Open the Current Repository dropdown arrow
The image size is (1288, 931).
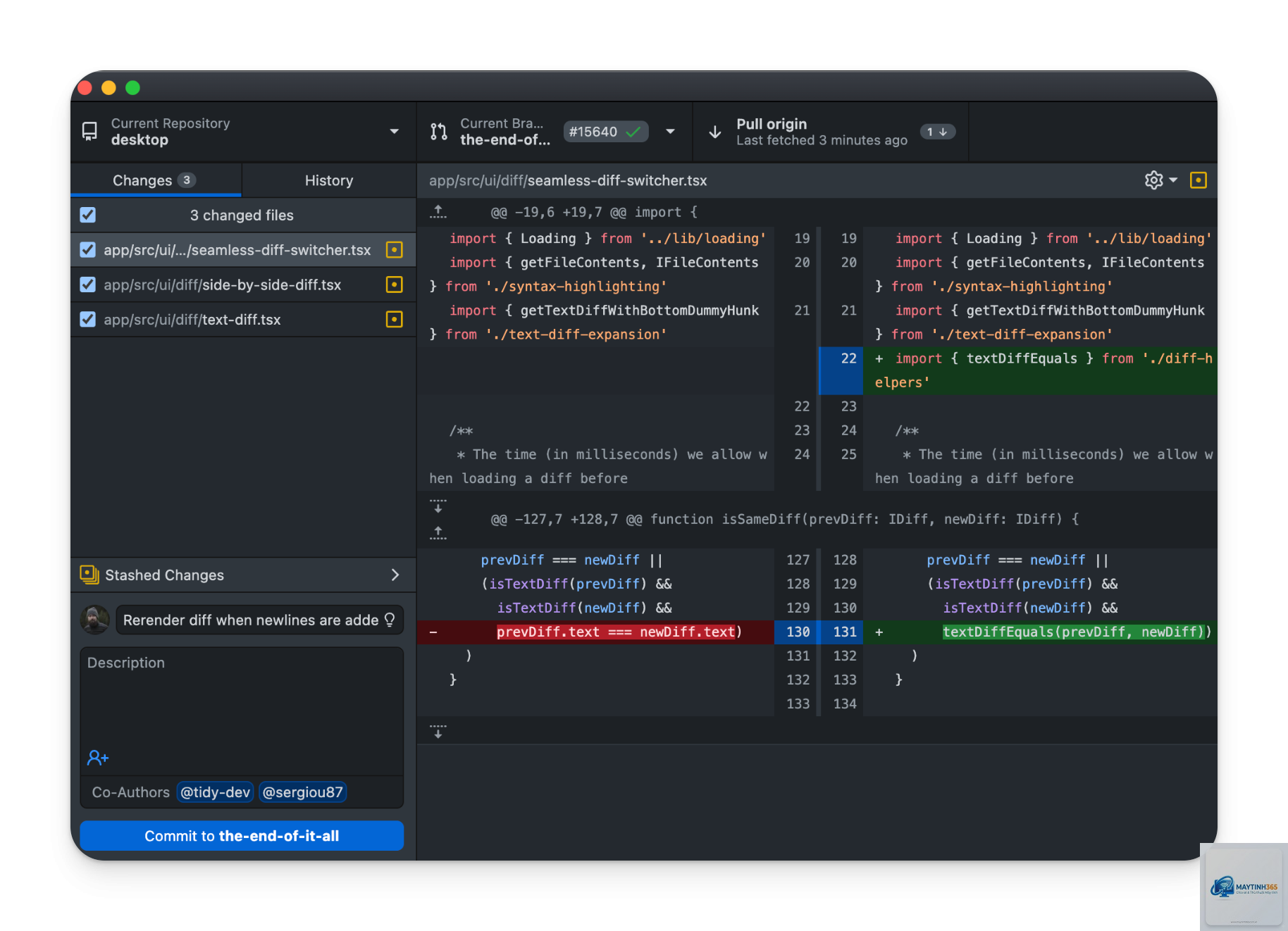point(394,132)
